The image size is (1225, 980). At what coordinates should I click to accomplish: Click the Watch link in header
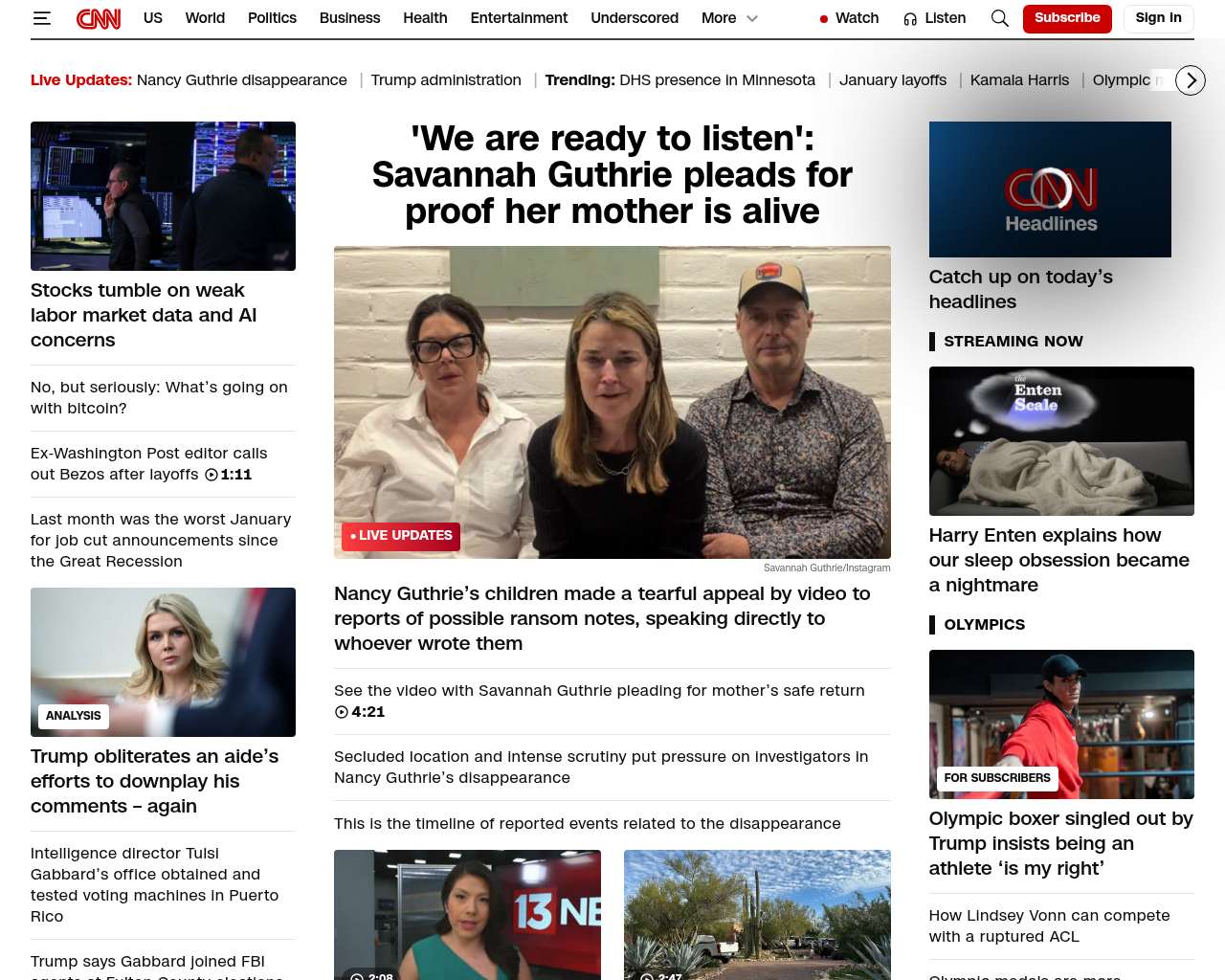tap(857, 18)
